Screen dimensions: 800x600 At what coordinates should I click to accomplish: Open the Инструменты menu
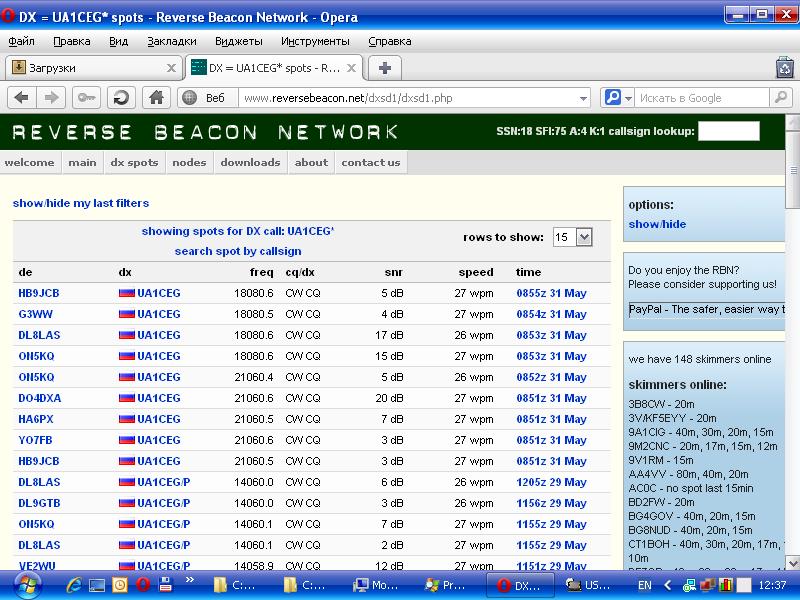(315, 41)
